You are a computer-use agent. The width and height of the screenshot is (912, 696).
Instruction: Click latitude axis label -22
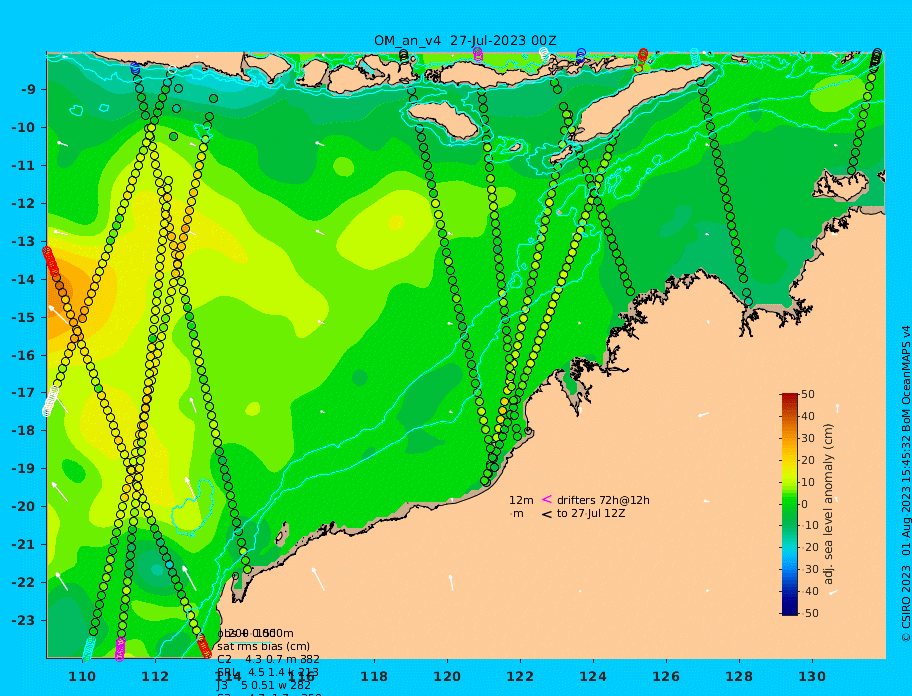tap(23, 583)
